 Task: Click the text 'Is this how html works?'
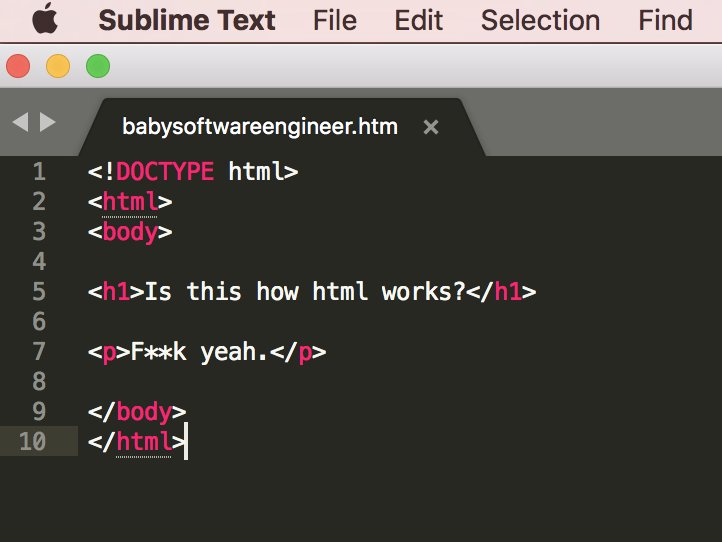tap(305, 291)
